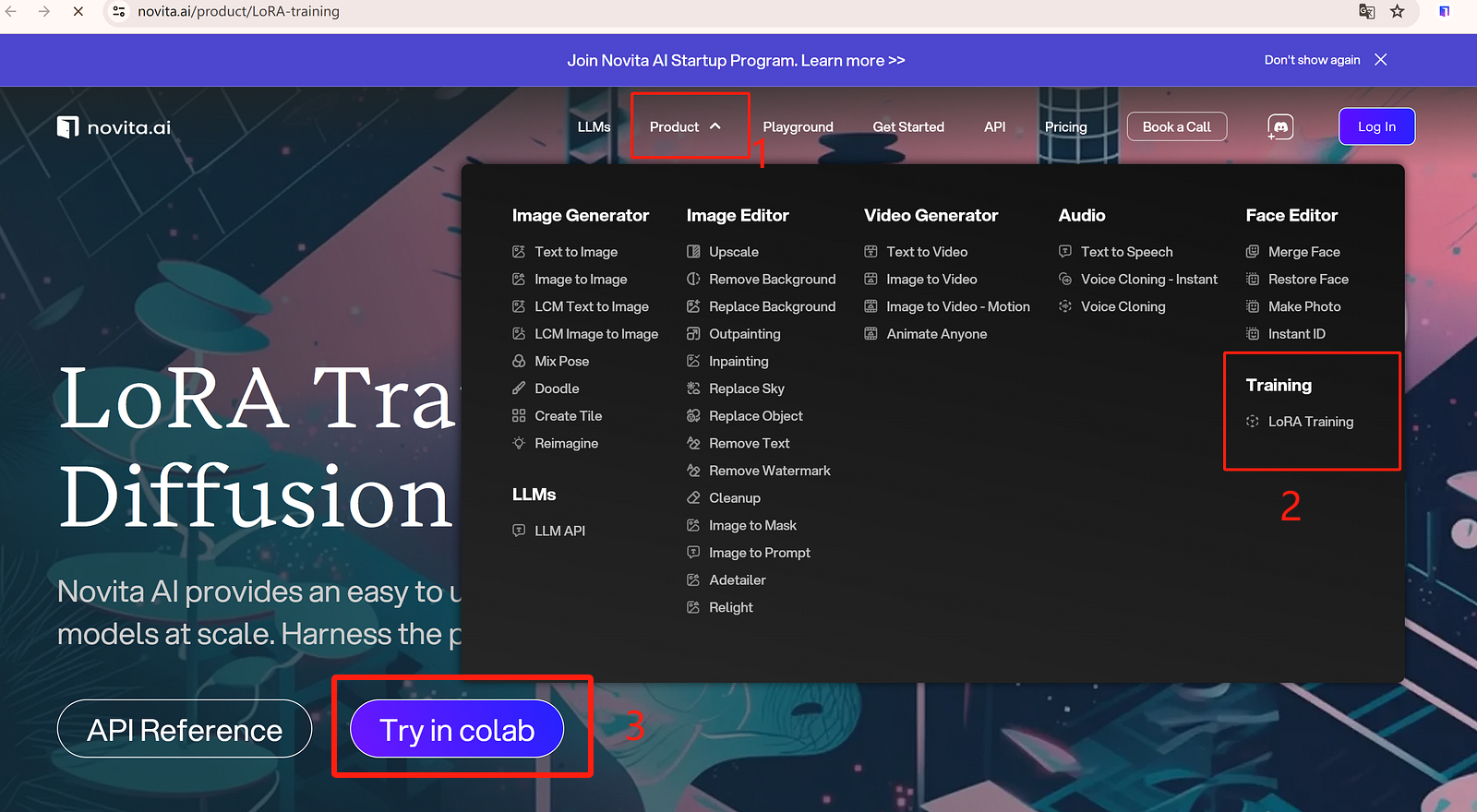The width and height of the screenshot is (1477, 812).
Task: Click the Merge Face icon
Action: [x=1253, y=252]
